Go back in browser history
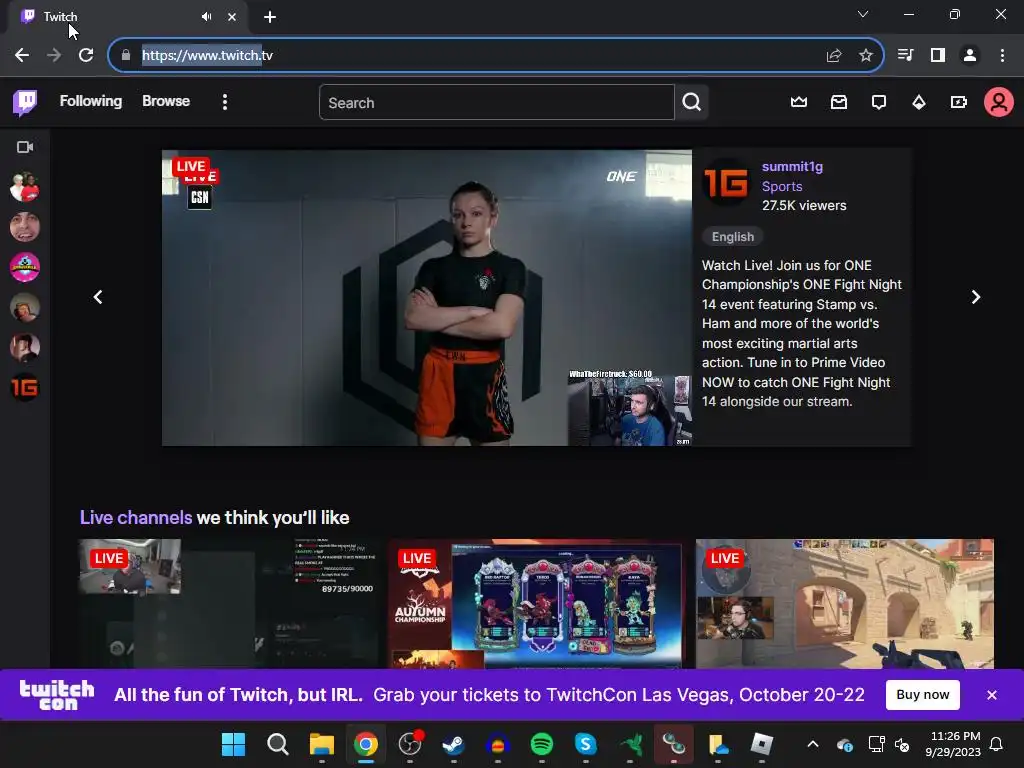1024x768 pixels. point(22,56)
